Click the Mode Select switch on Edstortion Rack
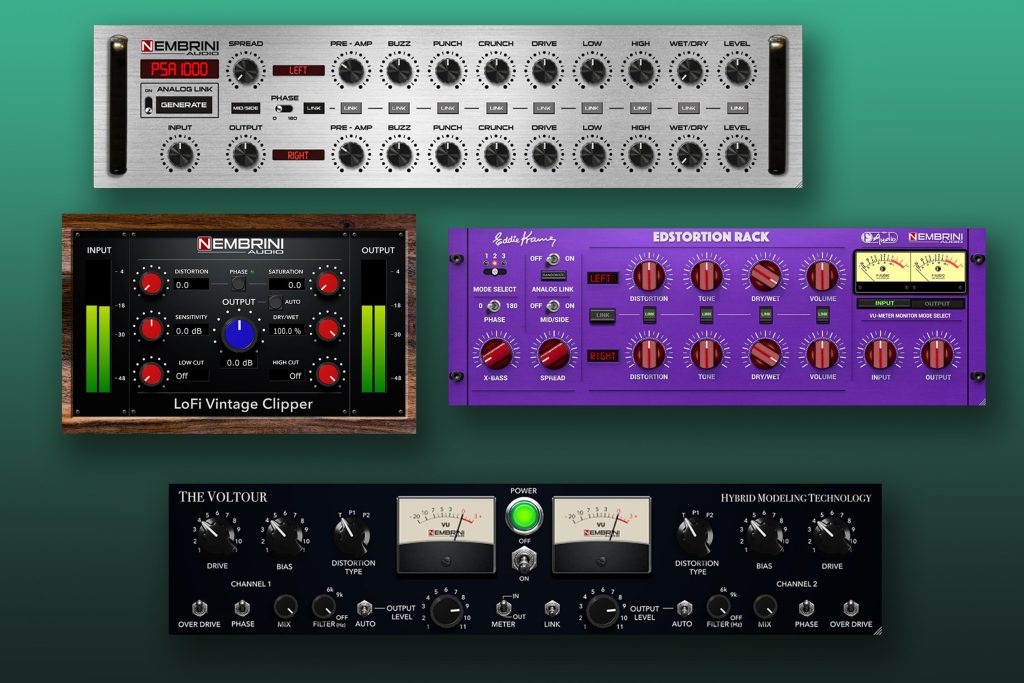 point(495,271)
